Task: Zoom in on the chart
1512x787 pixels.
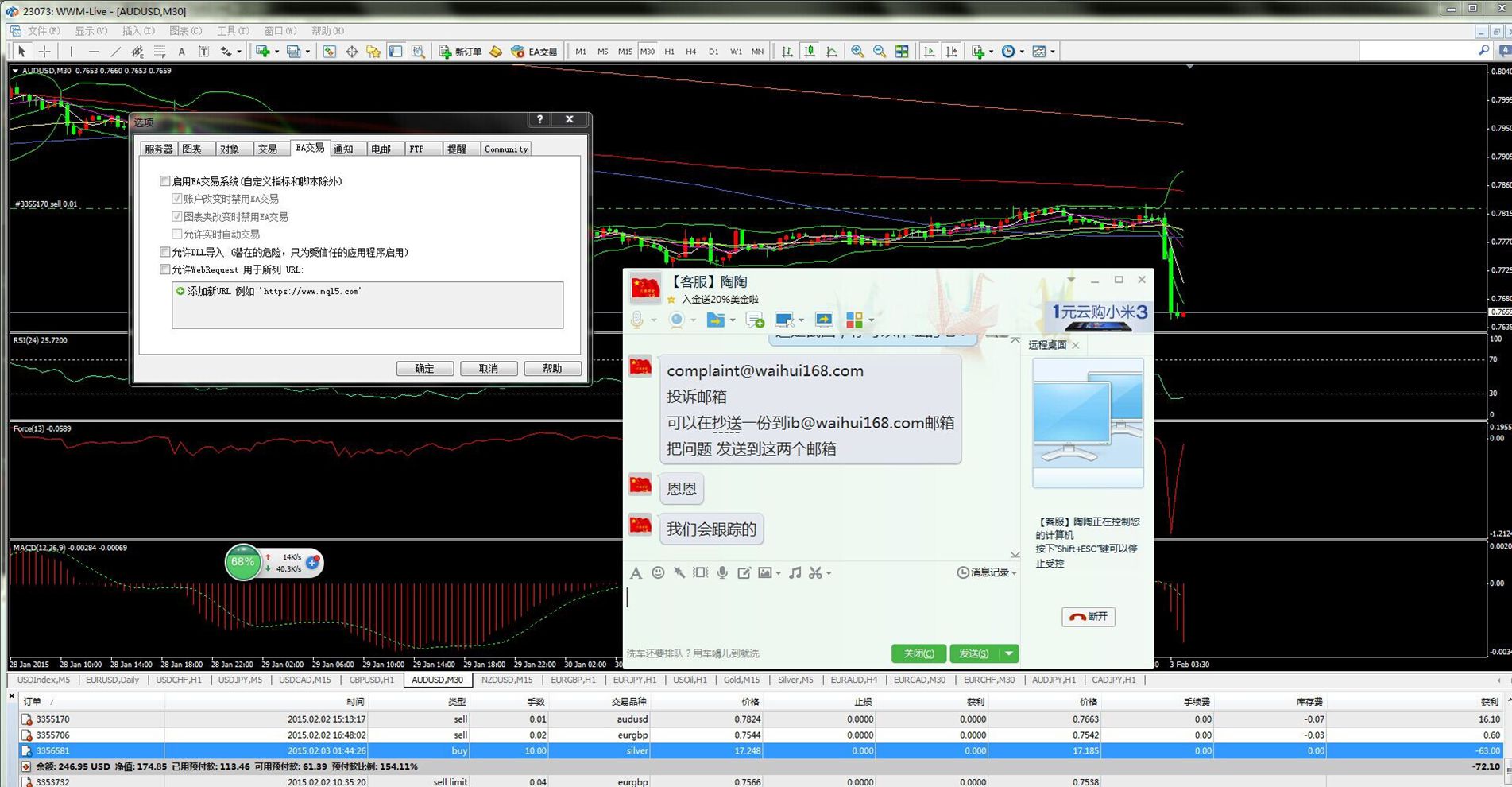Action: click(857, 52)
